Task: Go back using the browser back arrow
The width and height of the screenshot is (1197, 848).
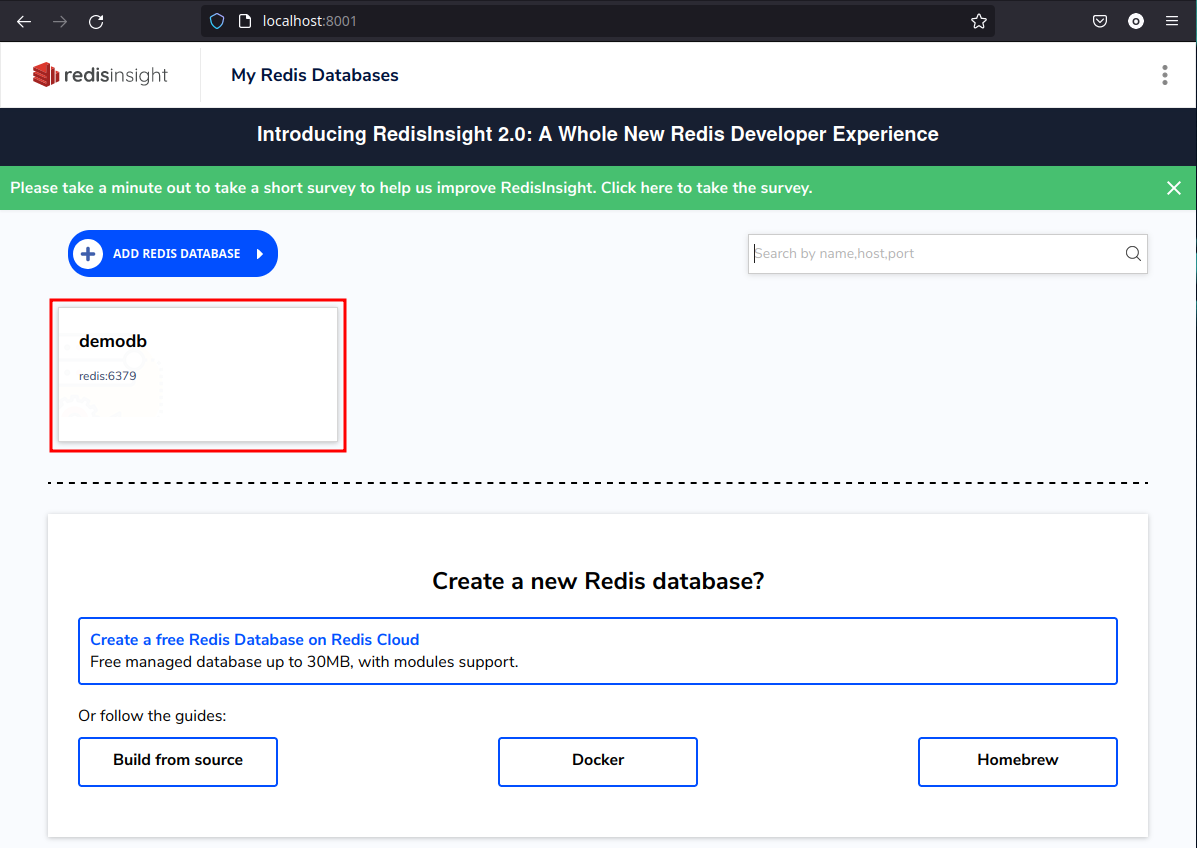Action: [x=24, y=21]
